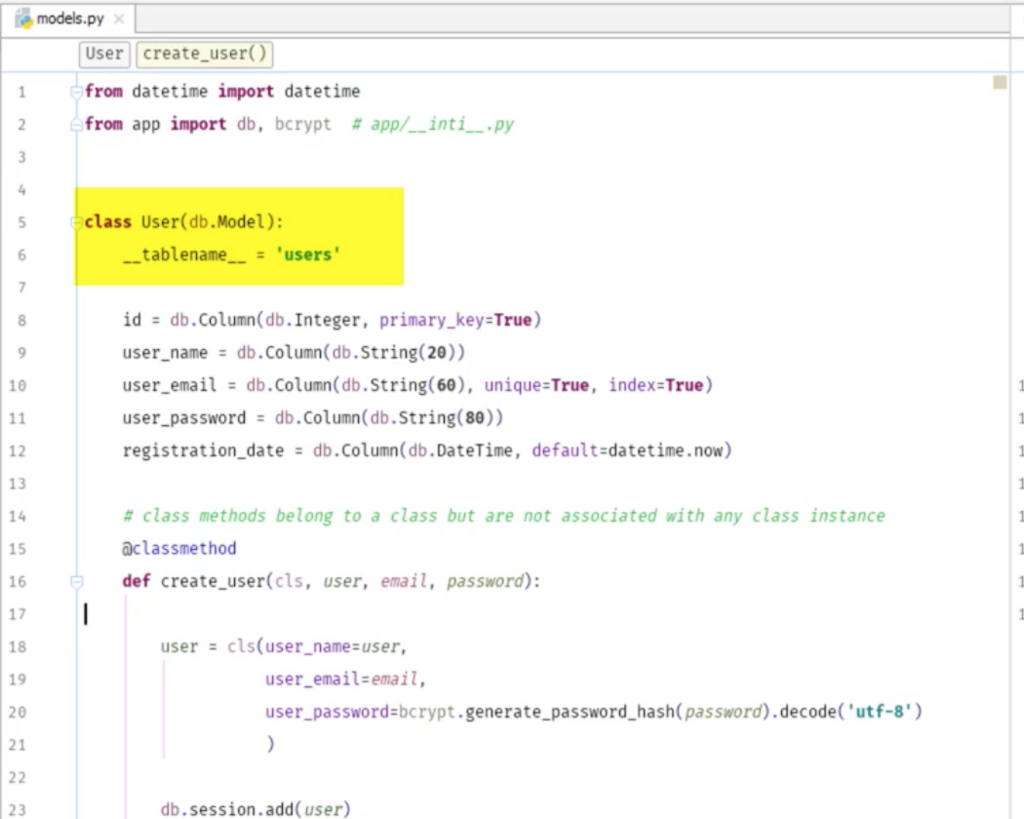Screen dimensions: 1024x819
Task: Click db.DateTime on line 12
Action: (x=460, y=451)
